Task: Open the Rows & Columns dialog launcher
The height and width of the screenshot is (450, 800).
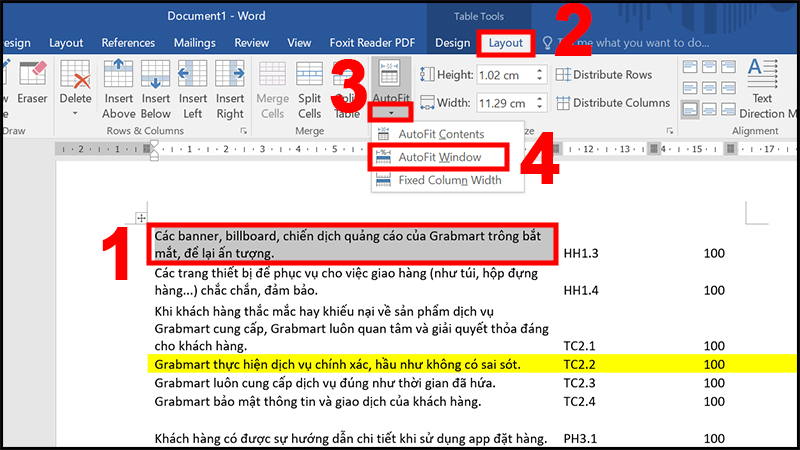Action: point(244,131)
